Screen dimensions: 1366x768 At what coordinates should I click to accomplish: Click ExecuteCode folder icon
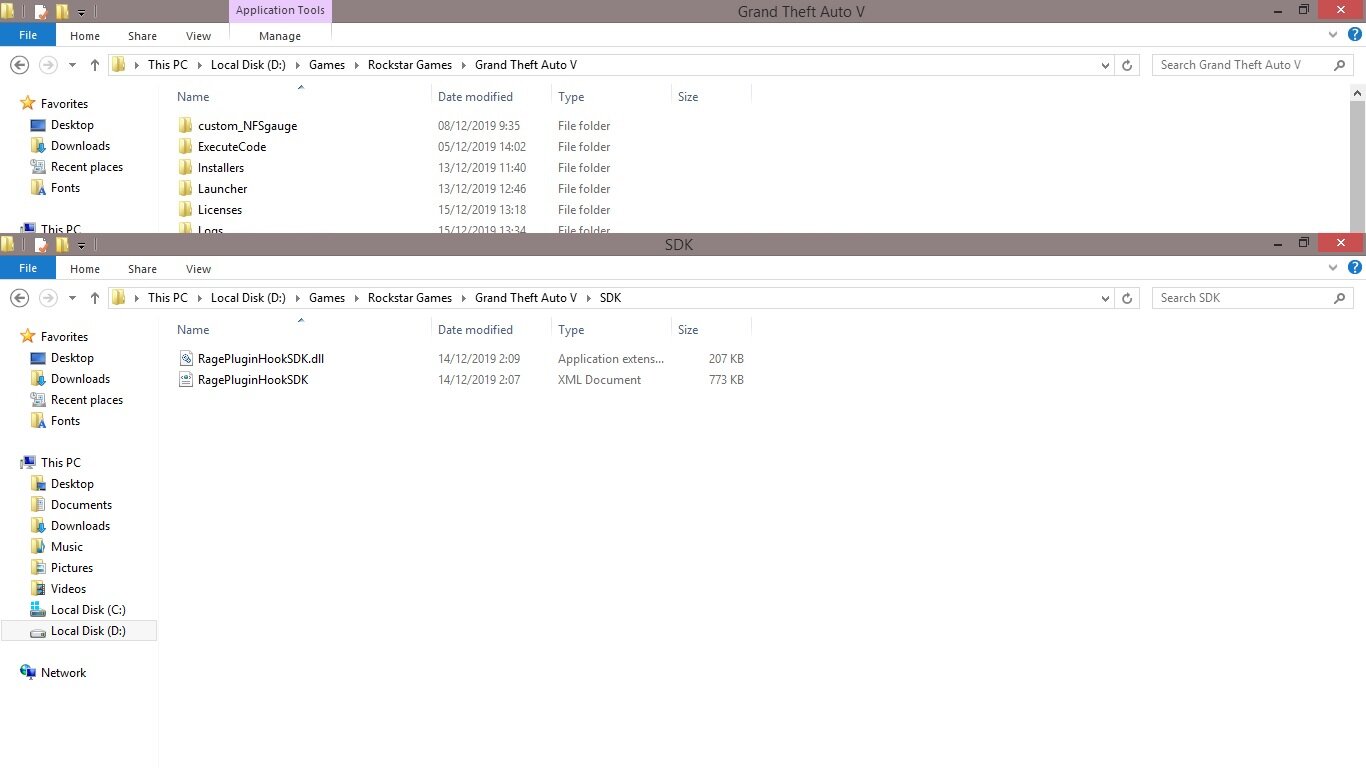coord(185,147)
